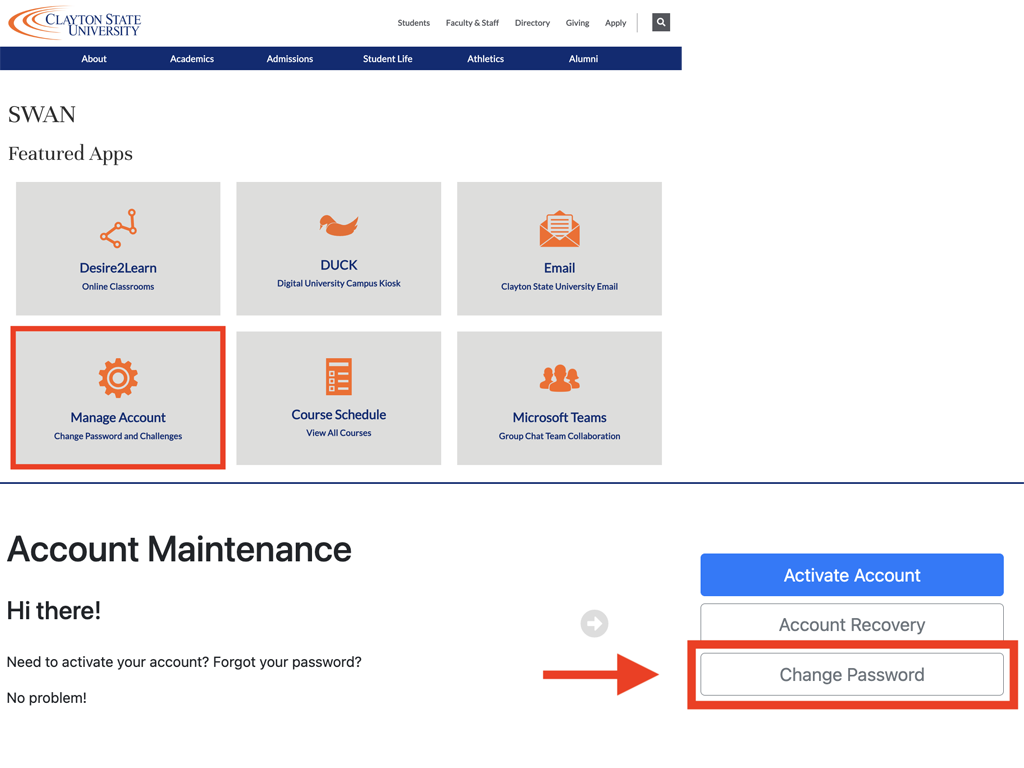Click the Manage Account gear icon
This screenshot has width=1024, height=768.
118,378
